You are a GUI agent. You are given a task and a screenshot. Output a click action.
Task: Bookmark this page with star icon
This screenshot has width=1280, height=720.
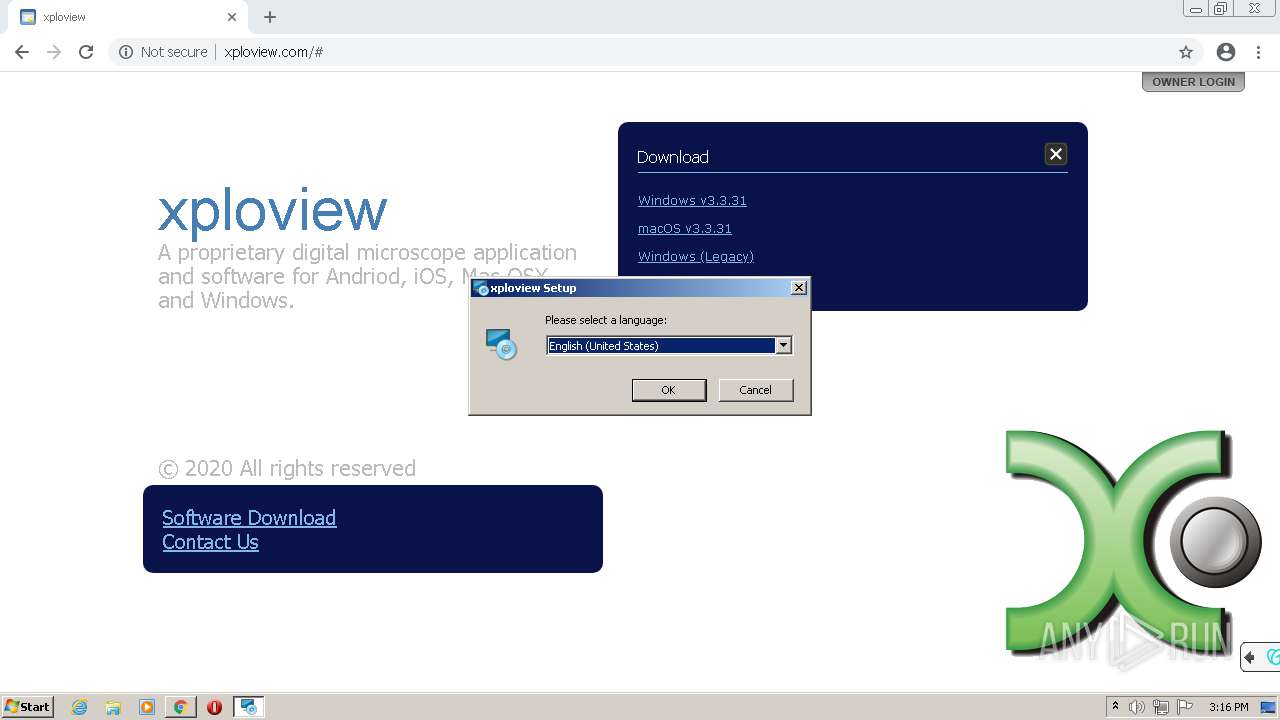[1186, 52]
